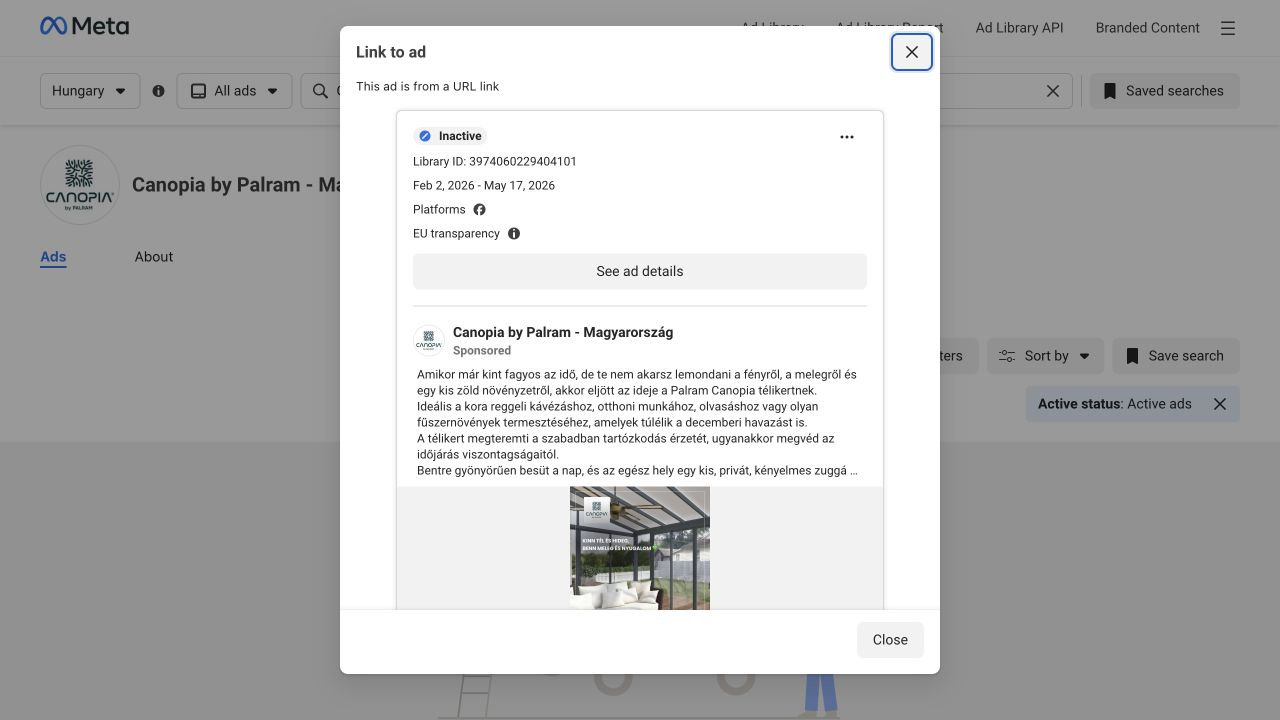Viewport: 1280px width, 720px height.
Task: Click the Close button in dialog footer
Action: pos(890,640)
